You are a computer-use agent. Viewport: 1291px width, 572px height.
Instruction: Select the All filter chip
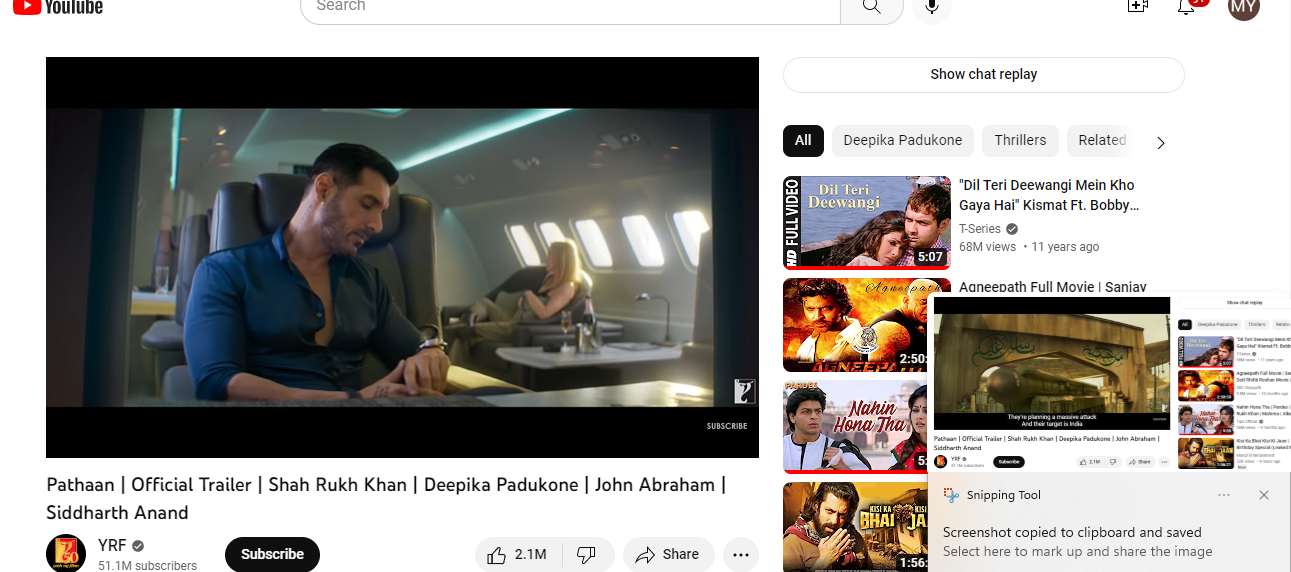click(x=803, y=140)
